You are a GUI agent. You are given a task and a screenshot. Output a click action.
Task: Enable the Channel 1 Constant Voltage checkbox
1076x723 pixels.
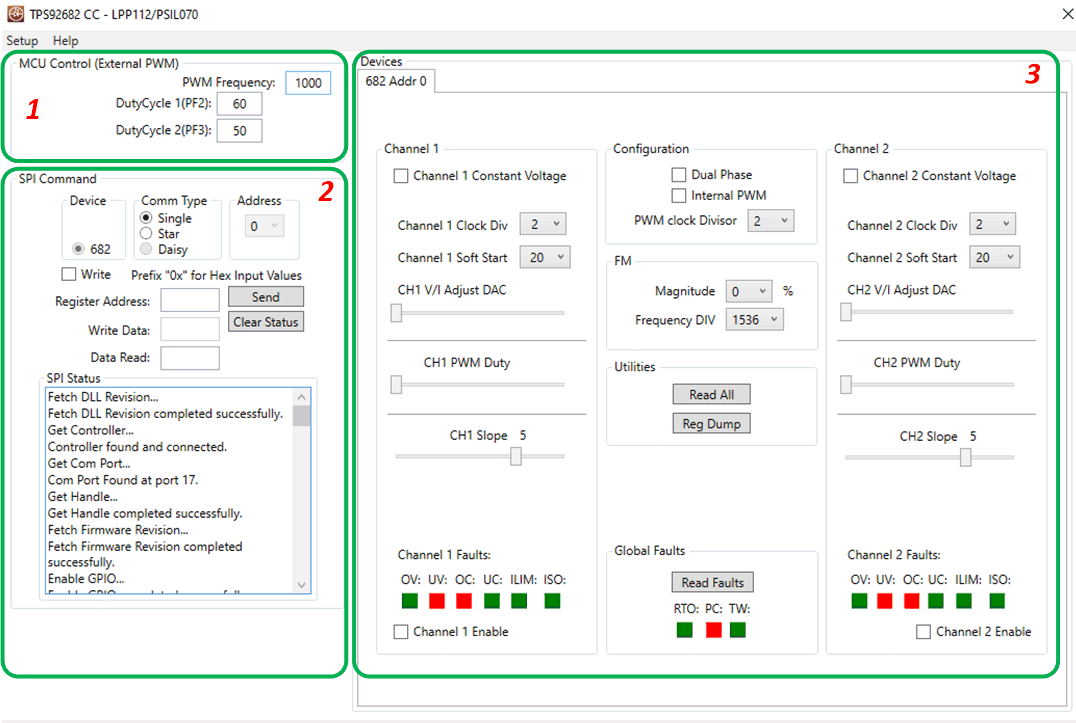coord(401,176)
